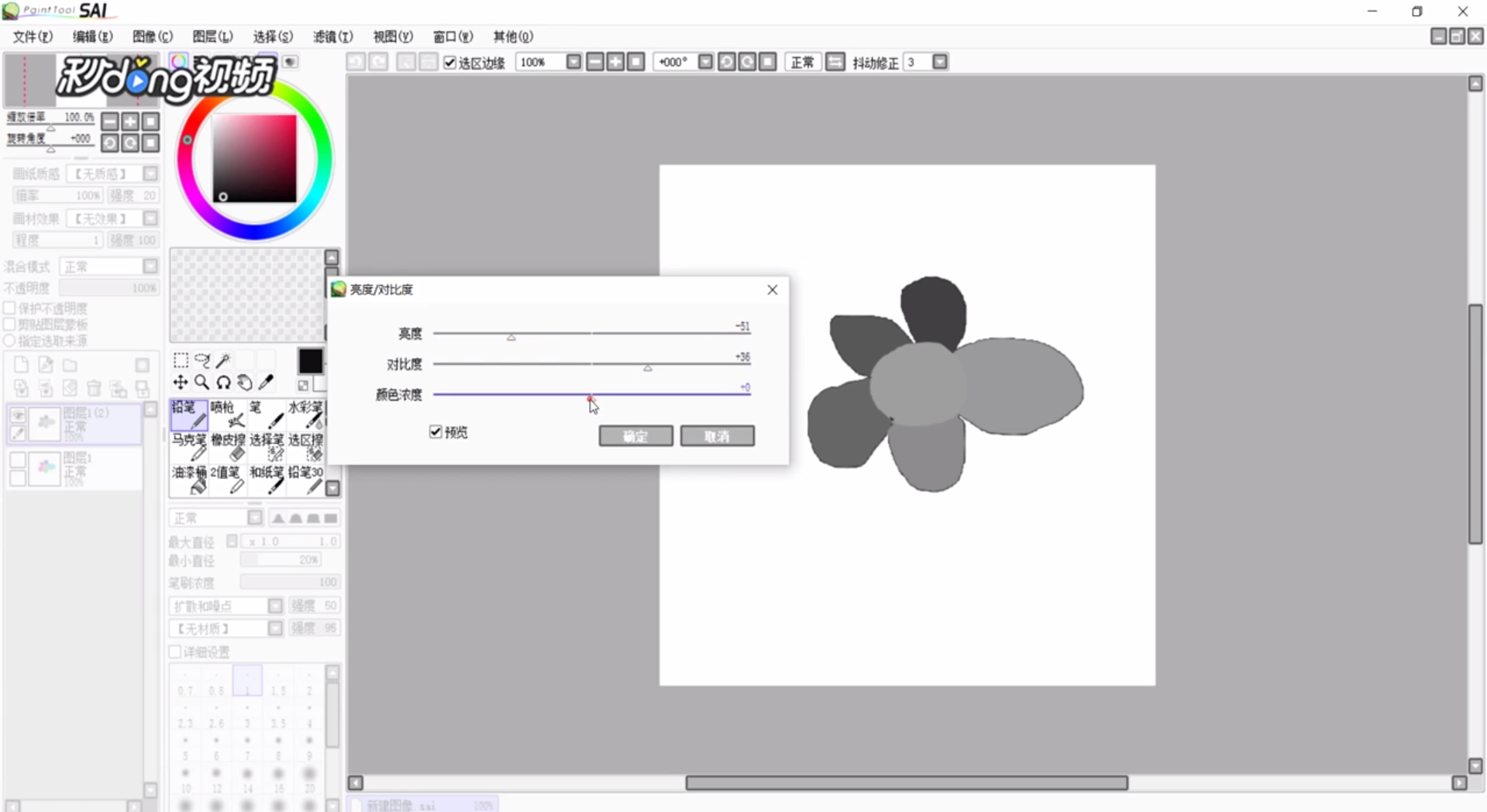The image size is (1487, 812).
Task: Open the 混合模式 blending mode dropdown
Action: (x=150, y=267)
